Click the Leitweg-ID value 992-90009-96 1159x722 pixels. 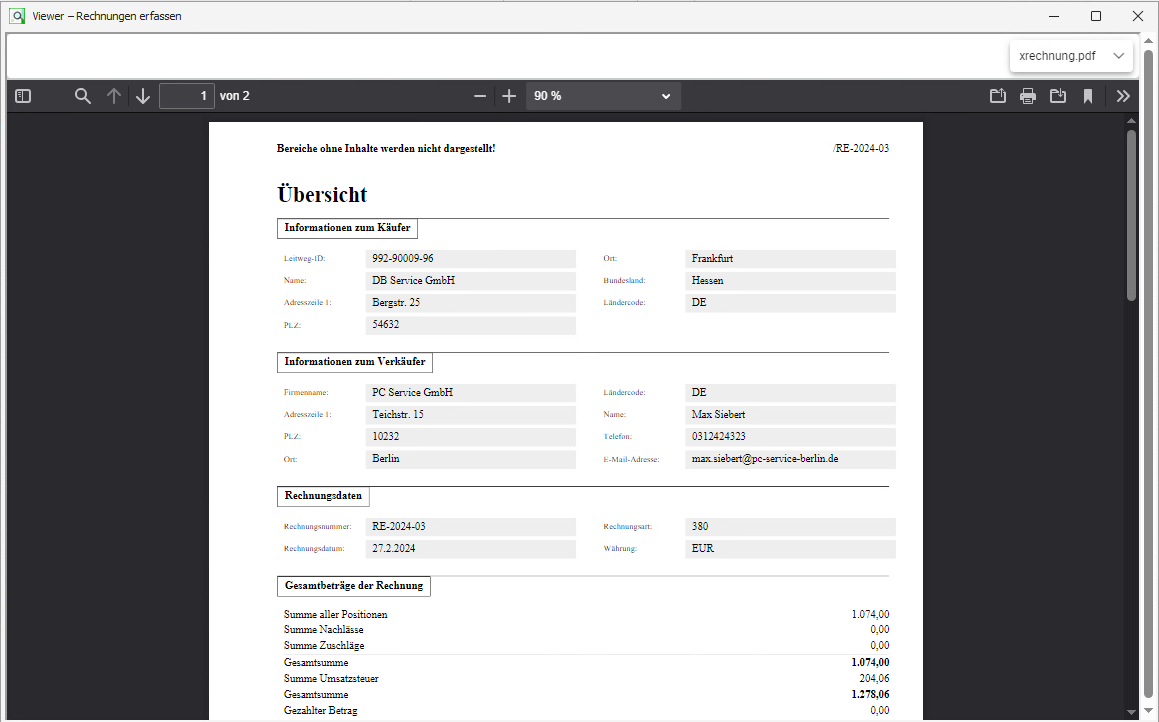click(x=471, y=259)
